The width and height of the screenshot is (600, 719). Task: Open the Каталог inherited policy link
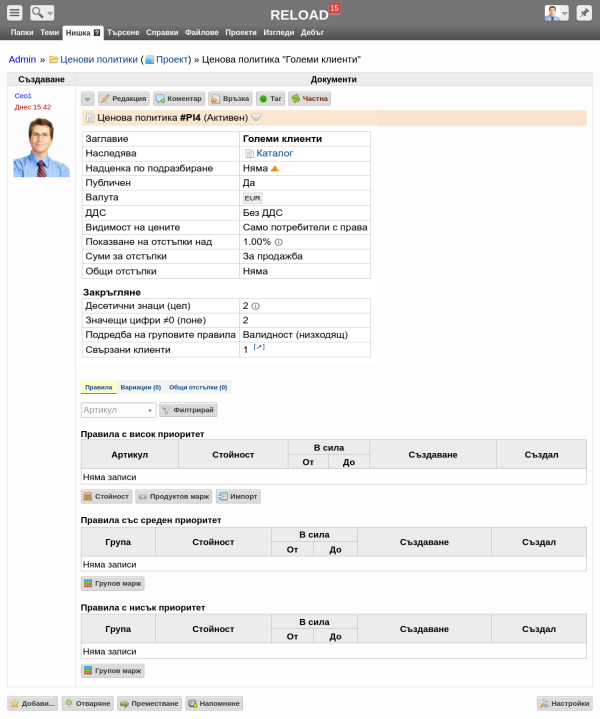(274, 154)
